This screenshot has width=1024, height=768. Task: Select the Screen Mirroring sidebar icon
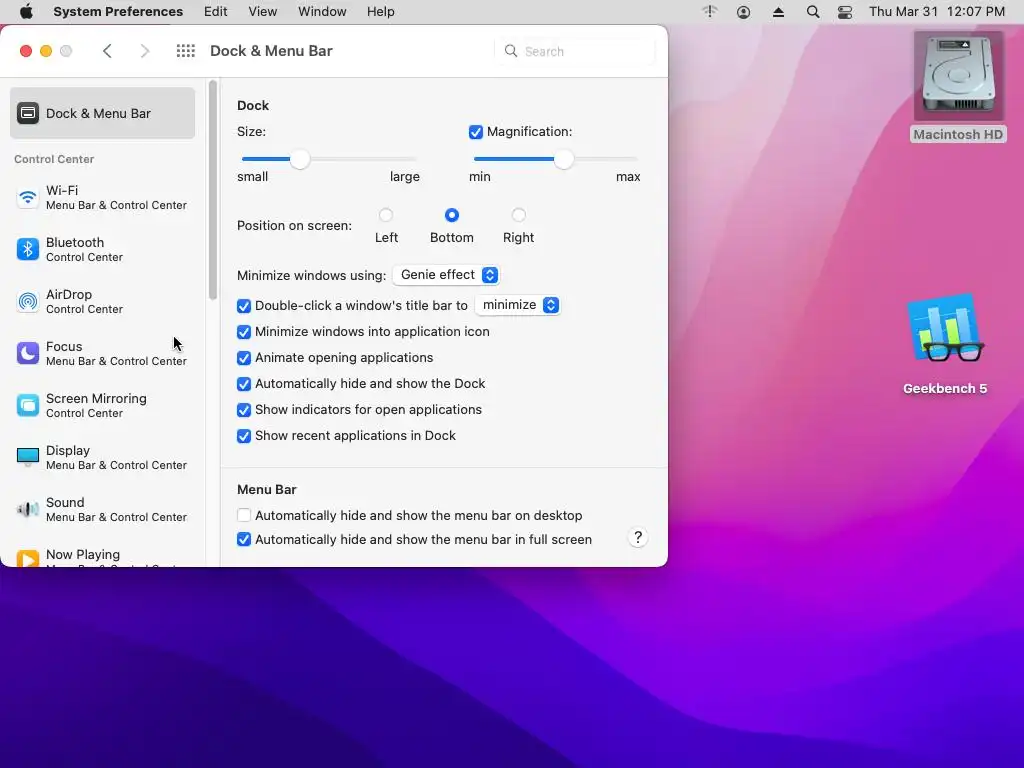27,405
